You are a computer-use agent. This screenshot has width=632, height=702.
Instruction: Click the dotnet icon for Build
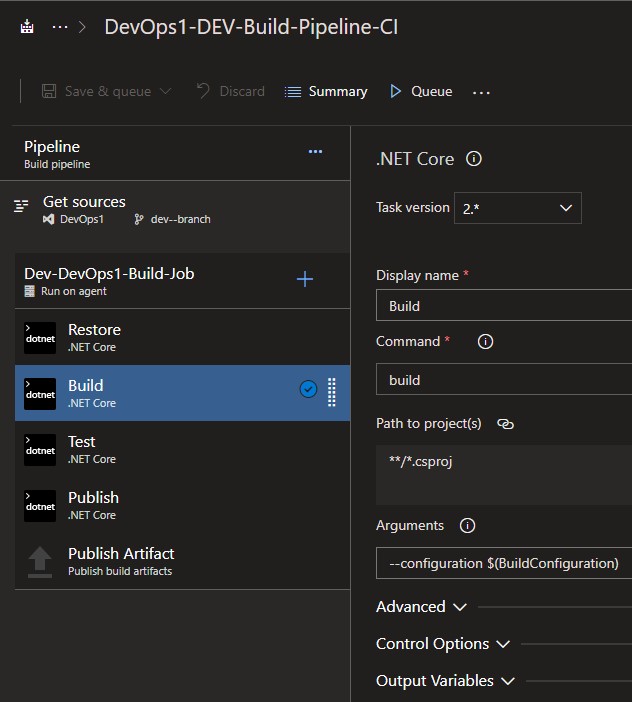pos(40,394)
